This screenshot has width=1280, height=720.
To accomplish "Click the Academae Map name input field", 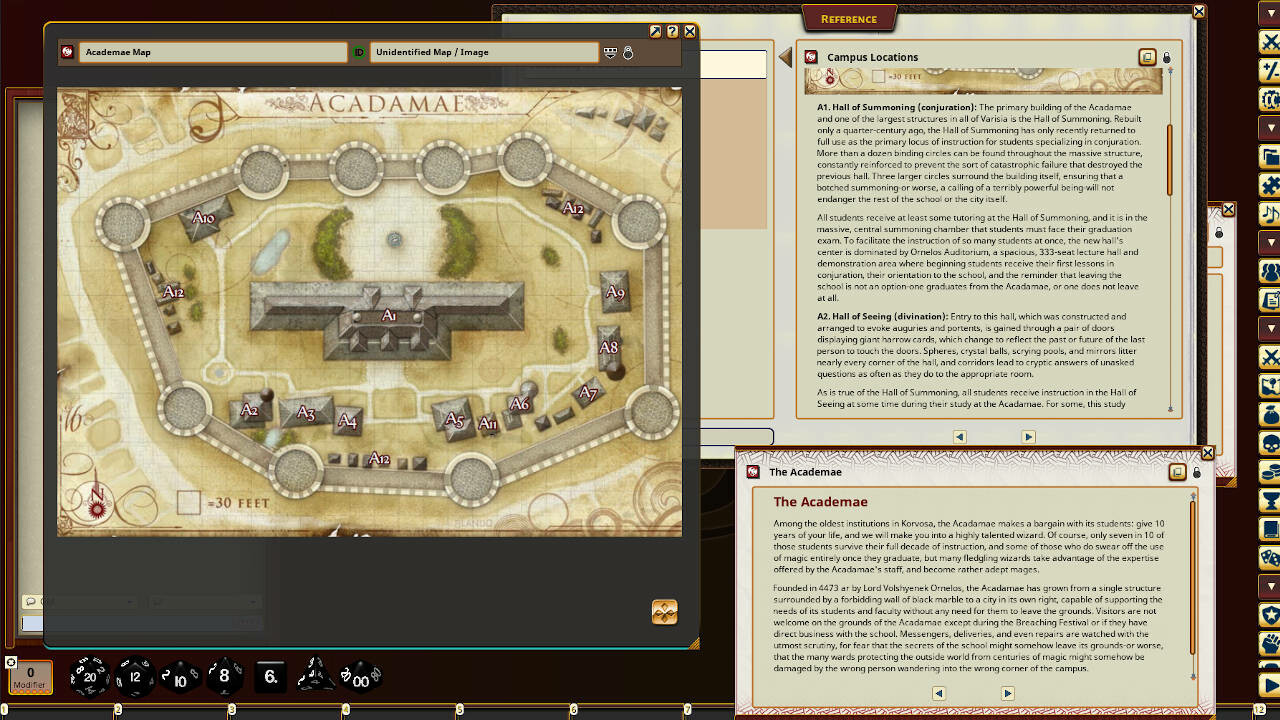I will point(214,51).
